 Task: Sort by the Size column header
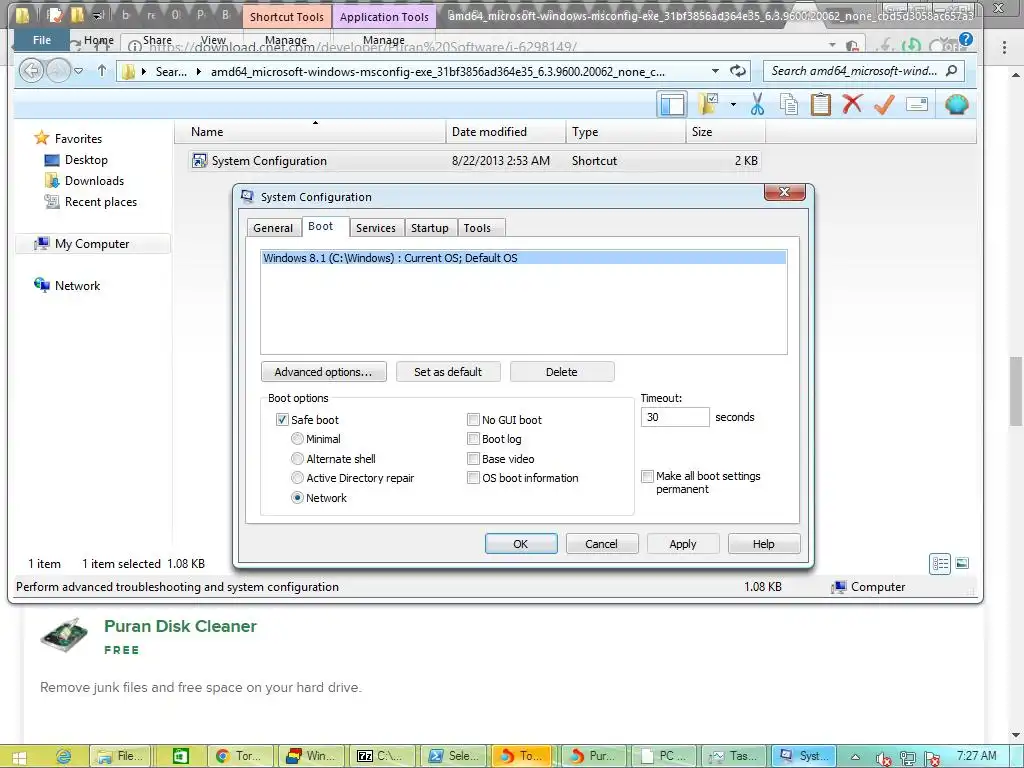click(x=726, y=132)
